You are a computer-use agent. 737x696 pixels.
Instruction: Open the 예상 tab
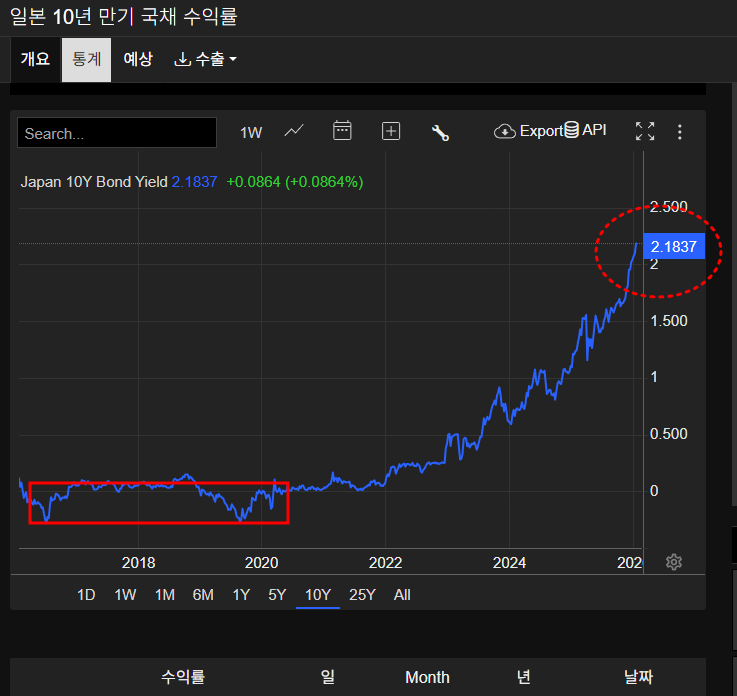tap(137, 59)
